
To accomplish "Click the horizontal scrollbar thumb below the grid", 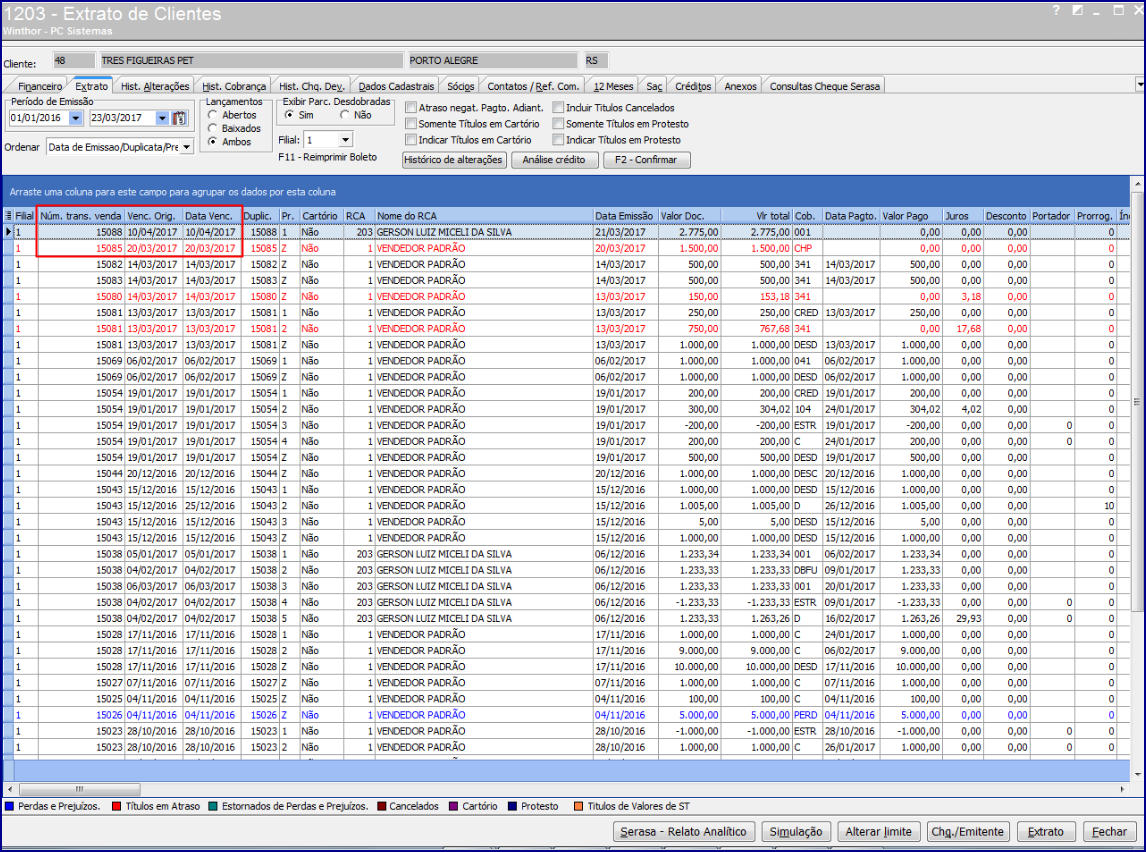I will click(80, 789).
